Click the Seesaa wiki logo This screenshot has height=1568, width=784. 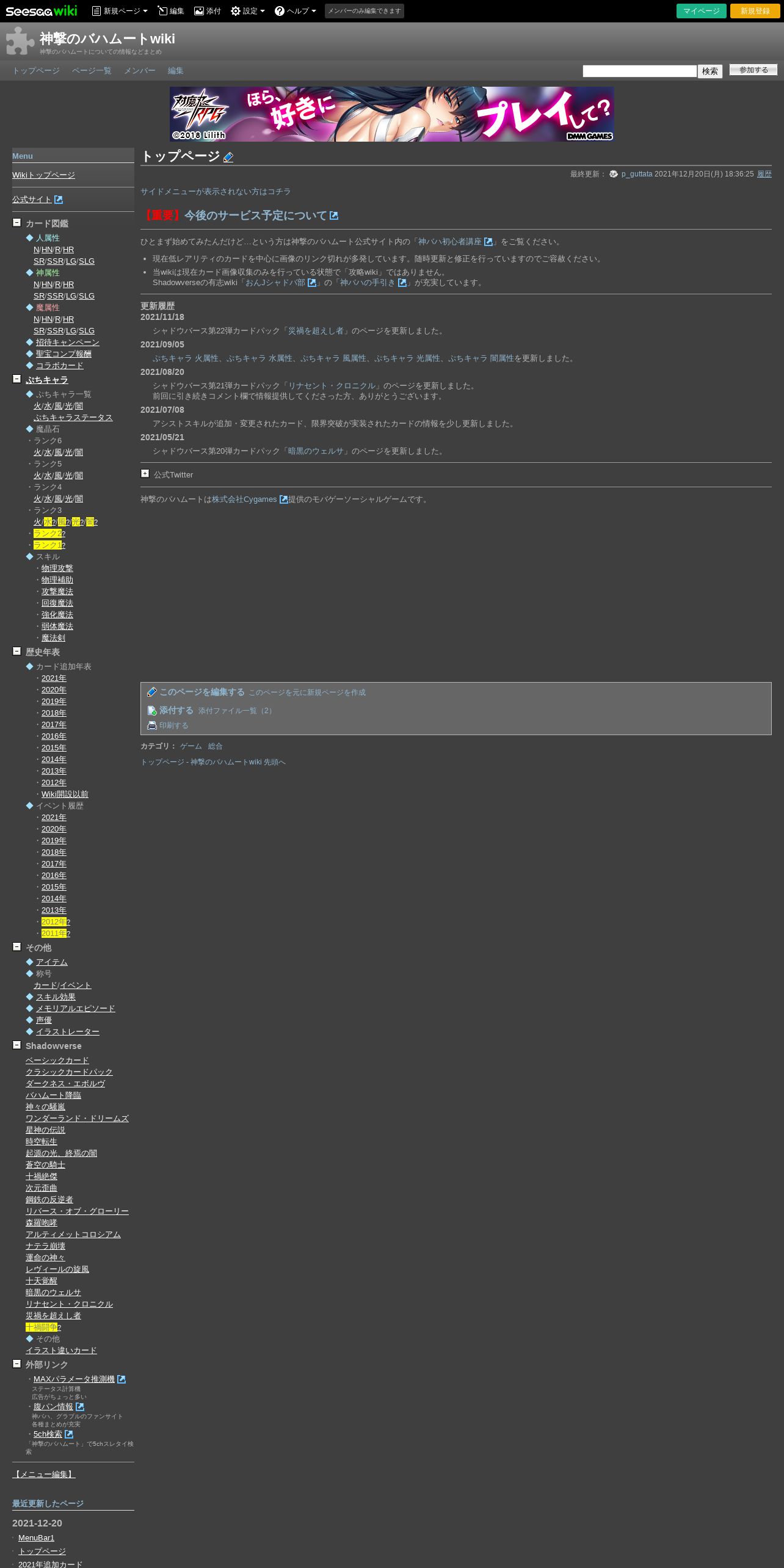point(42,11)
